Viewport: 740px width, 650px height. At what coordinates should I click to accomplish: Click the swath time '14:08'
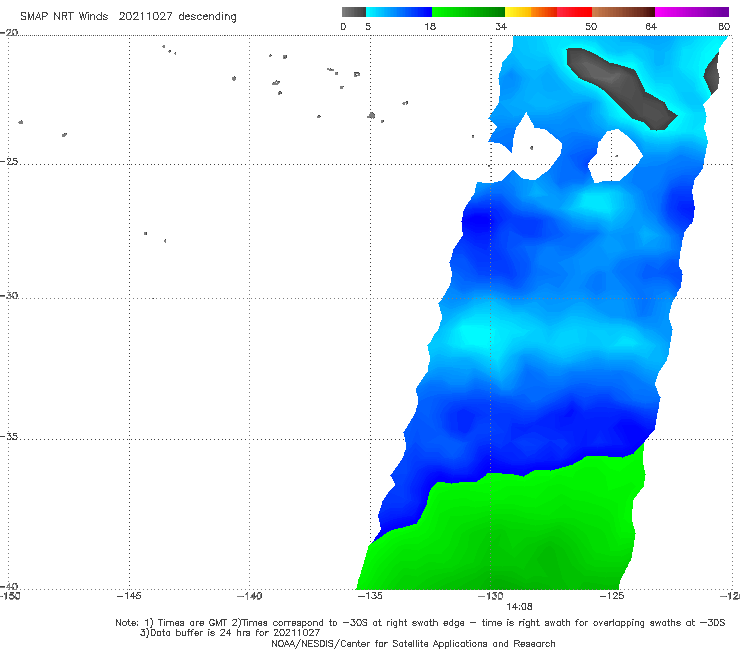519,607
